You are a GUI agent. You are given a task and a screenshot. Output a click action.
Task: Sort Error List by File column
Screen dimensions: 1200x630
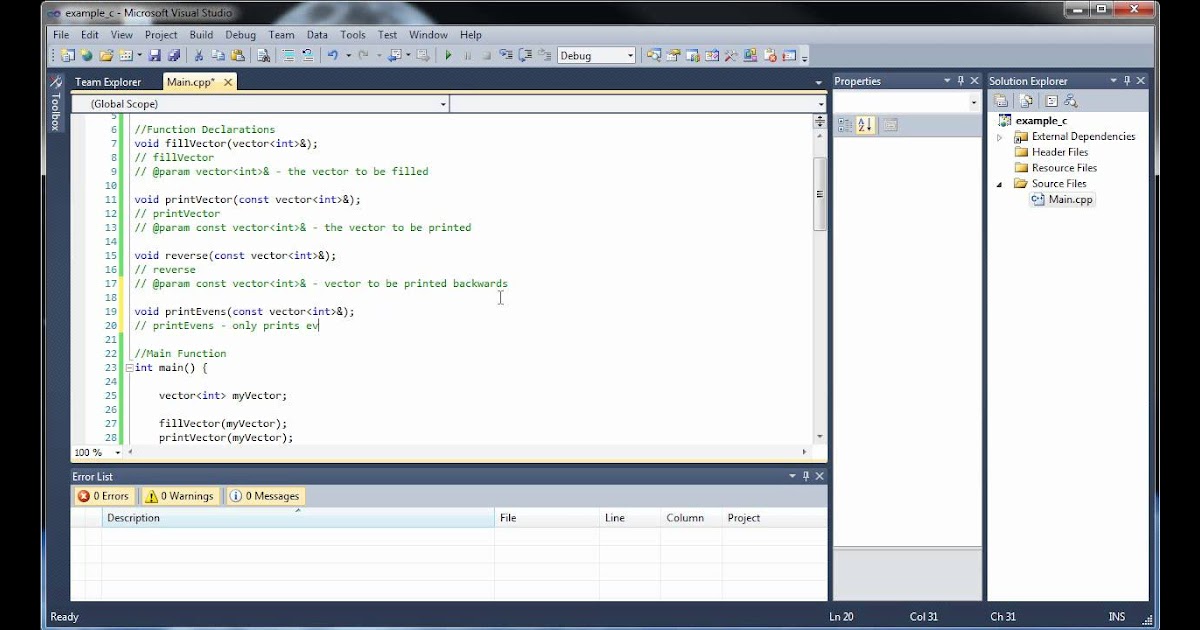(x=547, y=518)
